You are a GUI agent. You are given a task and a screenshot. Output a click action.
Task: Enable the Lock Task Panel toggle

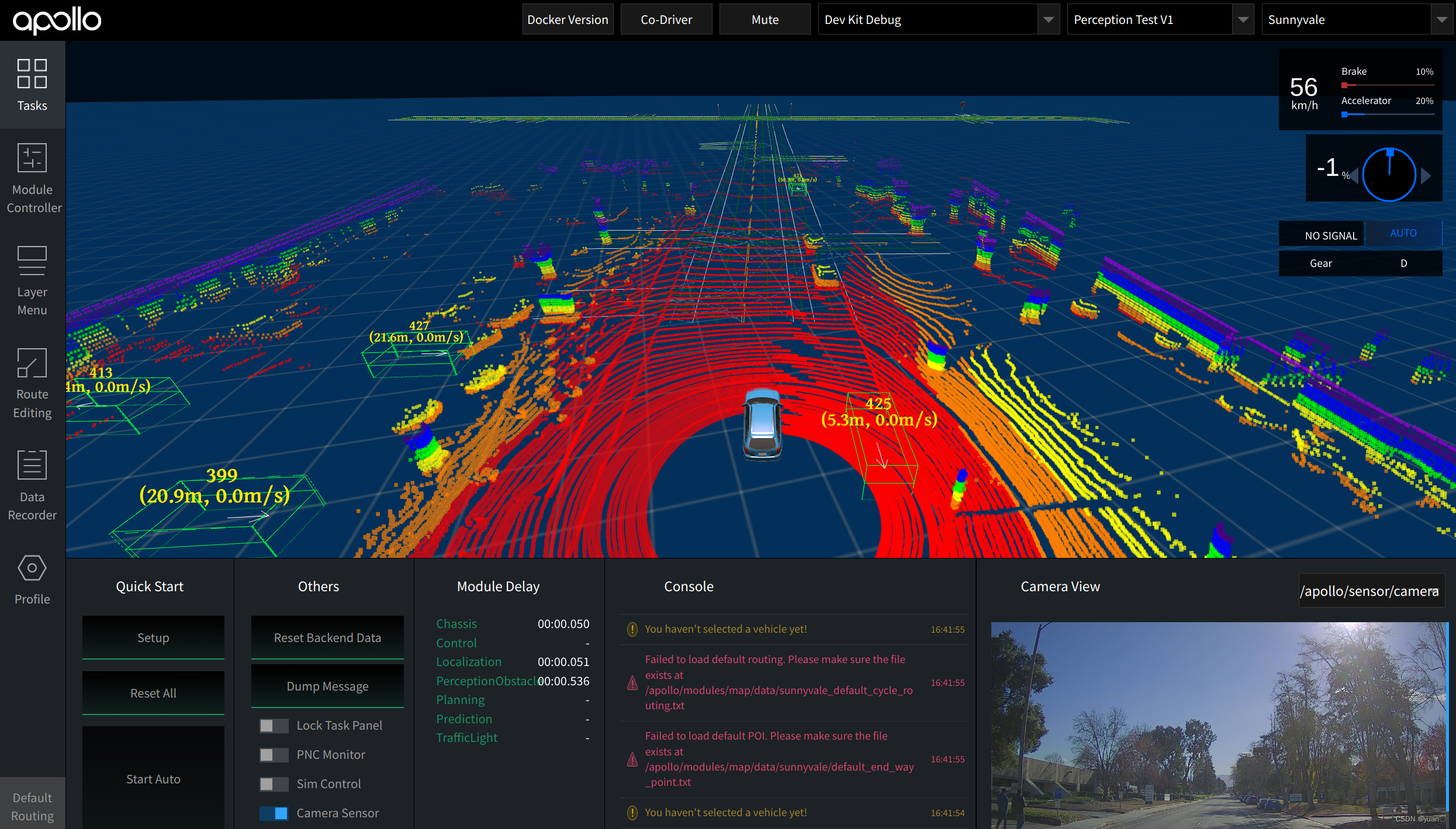[x=274, y=726]
